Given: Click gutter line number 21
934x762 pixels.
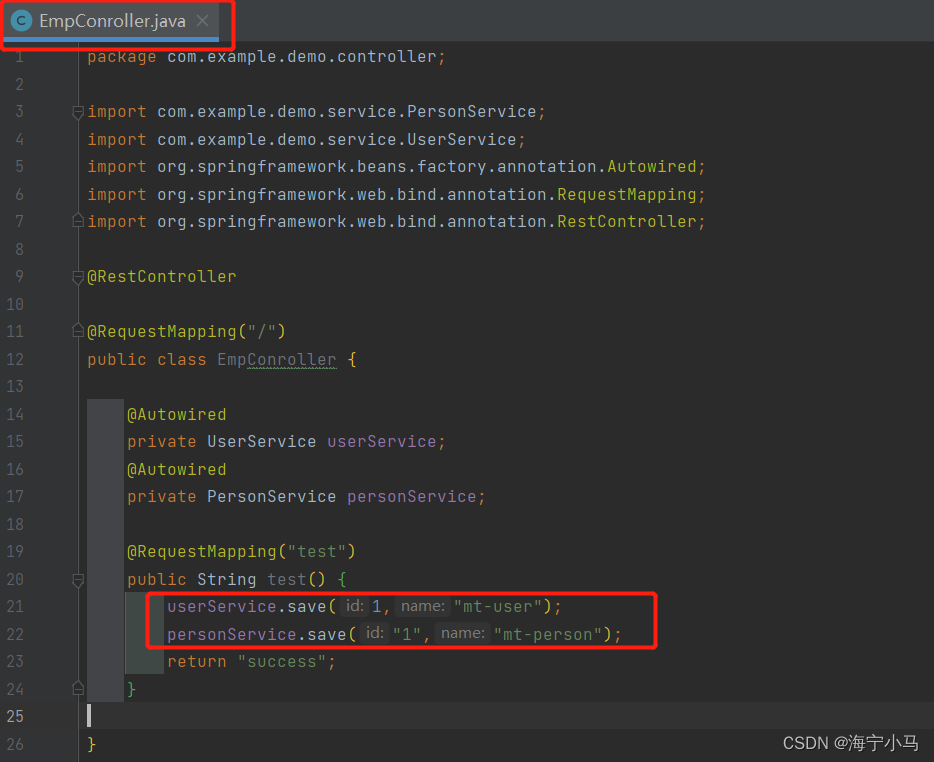Looking at the screenshot, I should 15,607.
